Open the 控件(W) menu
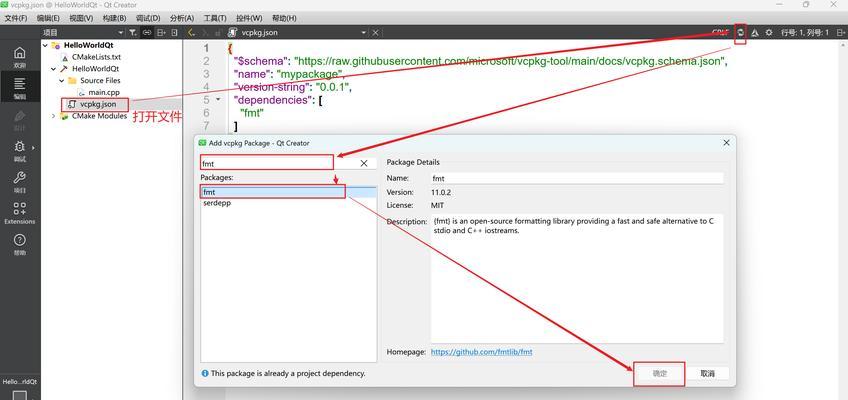848x400 pixels. tap(249, 18)
